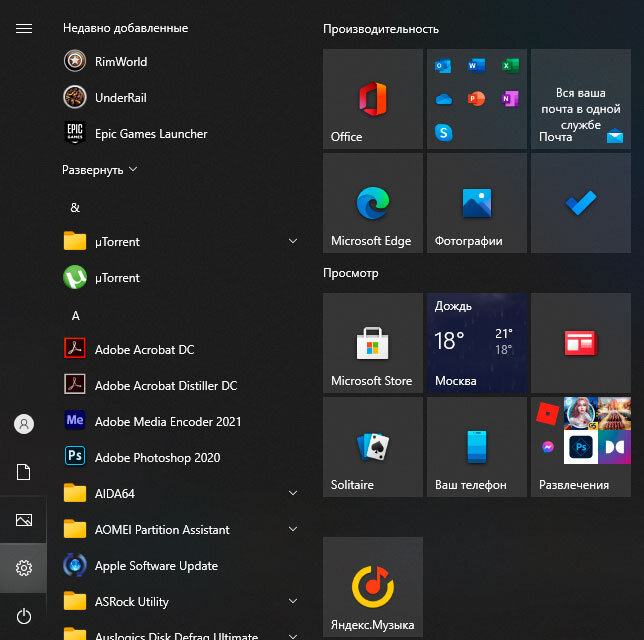Screen dimensions: 644x640
Task: Open OneDrive in the Office apps tile
Action: coord(444,99)
